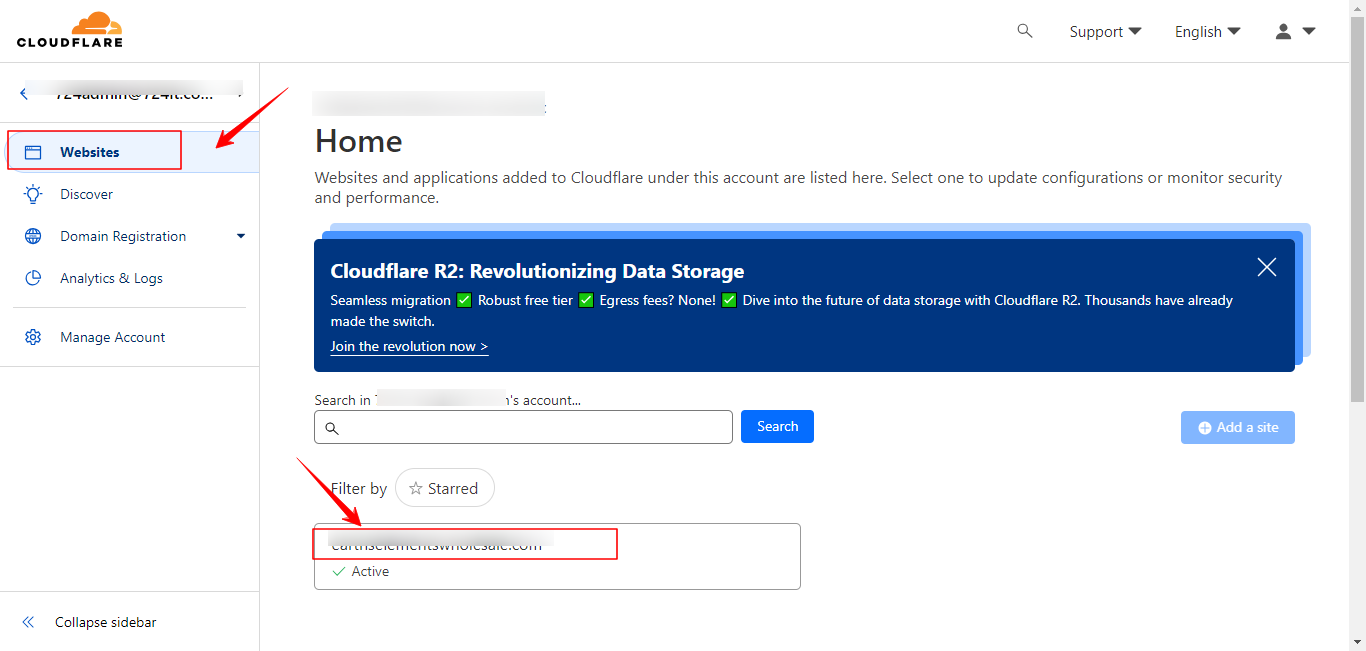The image size is (1366, 651).
Task: Select the earthselementswholesale.com website entry
Action: 440,543
